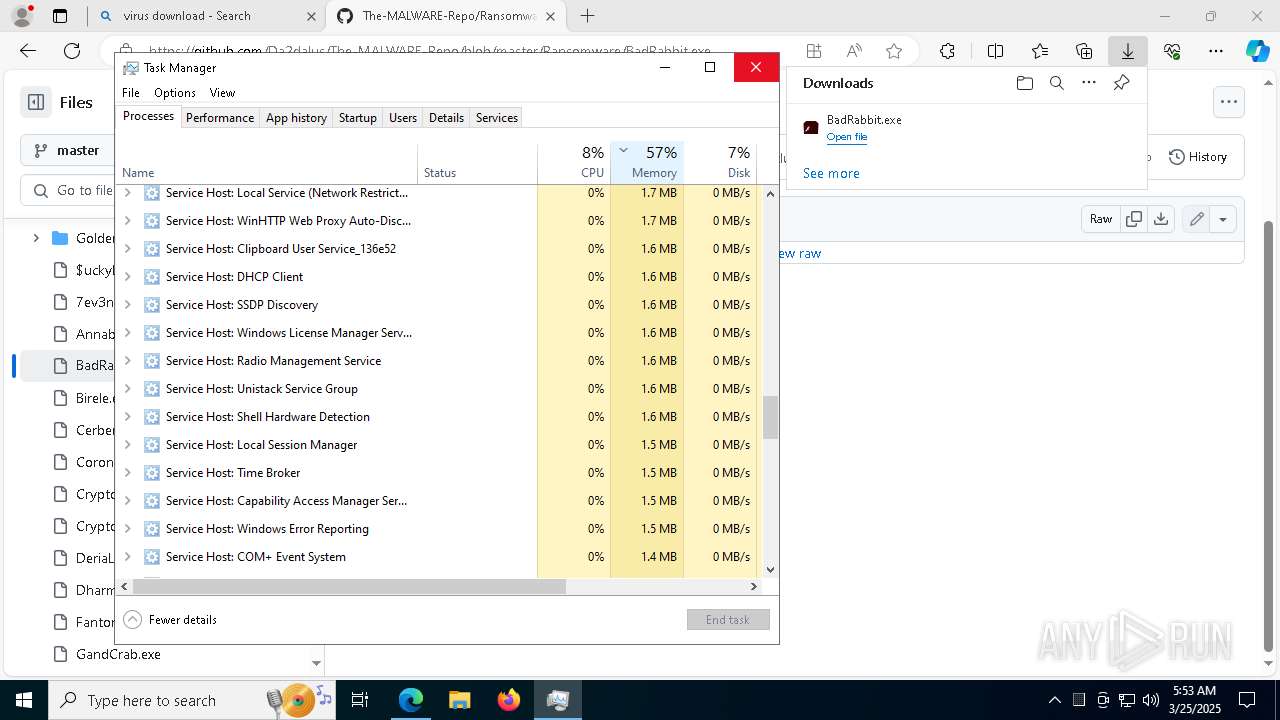This screenshot has height=720, width=1280.
Task: Collapse Task Manager with Fewer details
Action: coord(170,620)
